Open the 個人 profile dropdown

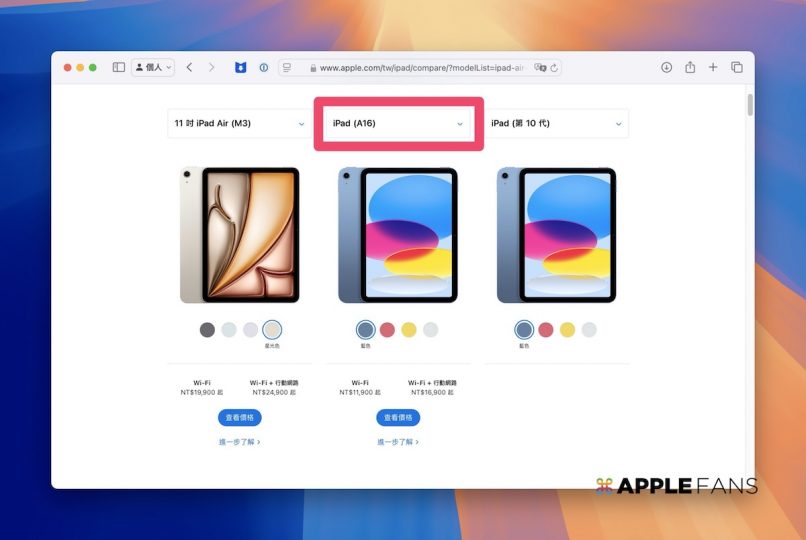pos(153,67)
